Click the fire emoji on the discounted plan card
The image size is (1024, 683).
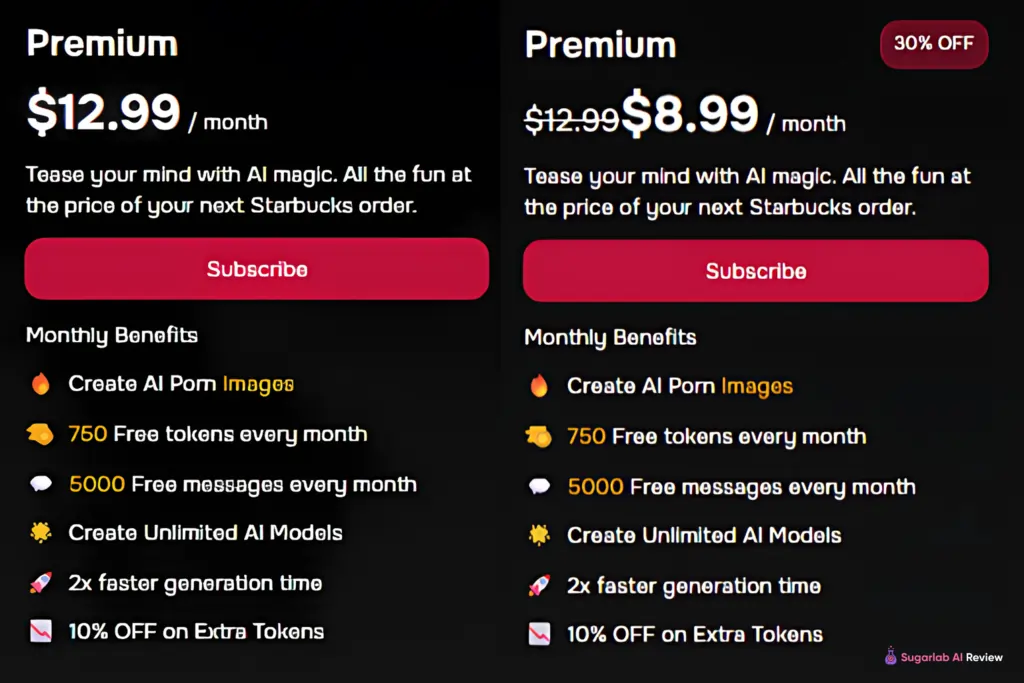(541, 385)
